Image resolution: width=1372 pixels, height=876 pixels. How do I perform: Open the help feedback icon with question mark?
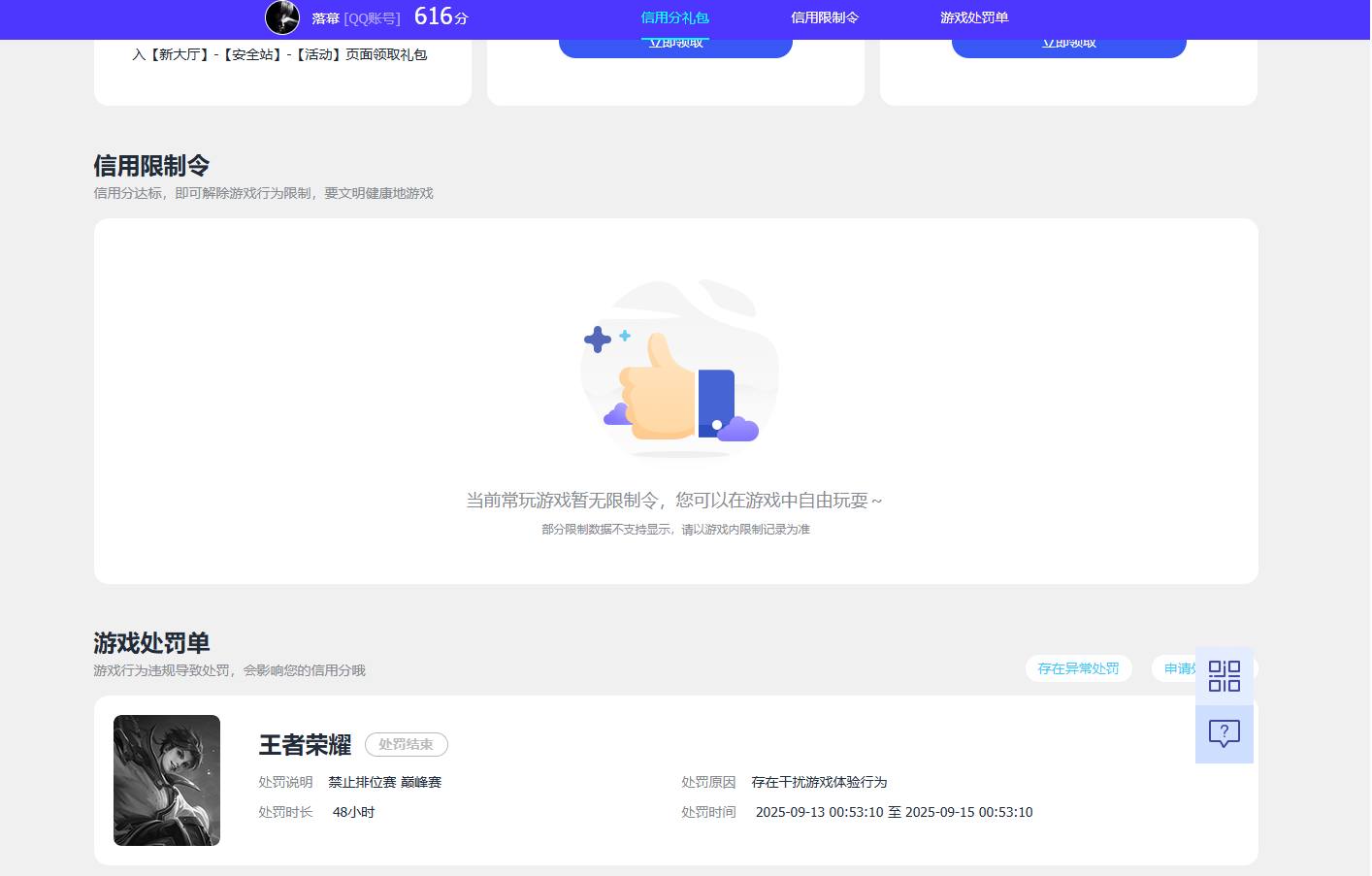(x=1224, y=734)
